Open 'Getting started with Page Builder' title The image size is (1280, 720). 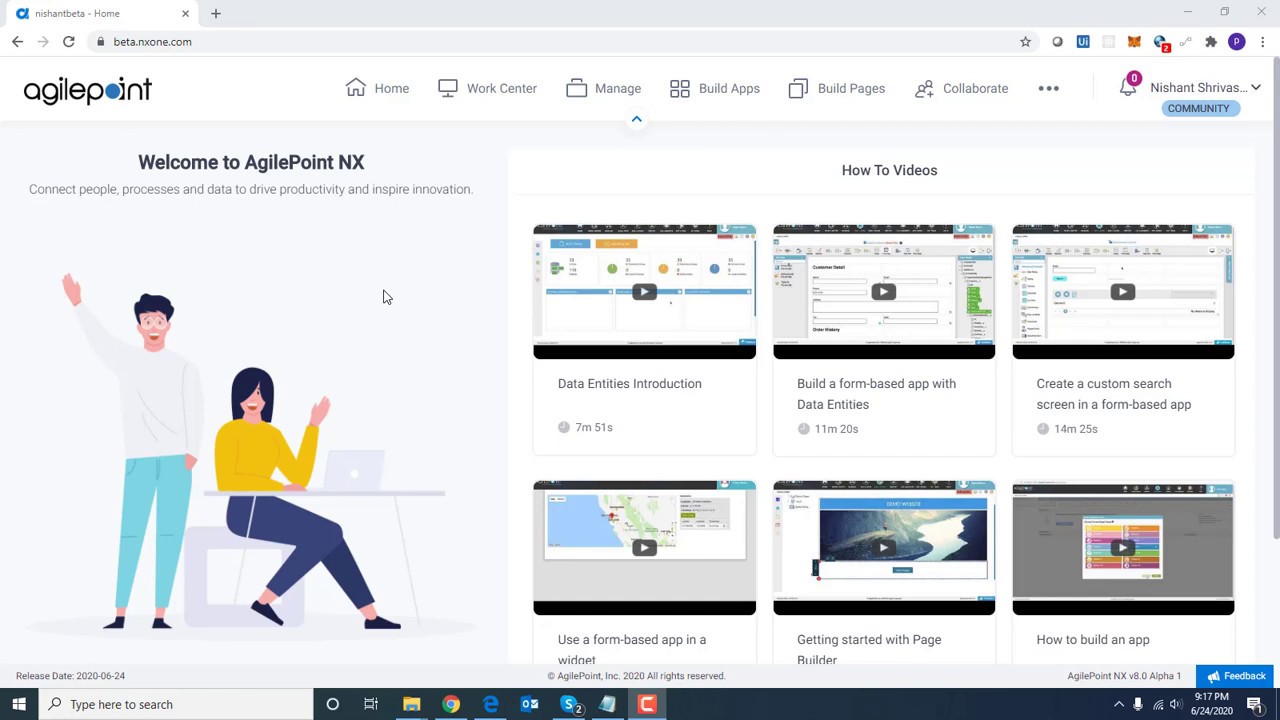(869, 649)
